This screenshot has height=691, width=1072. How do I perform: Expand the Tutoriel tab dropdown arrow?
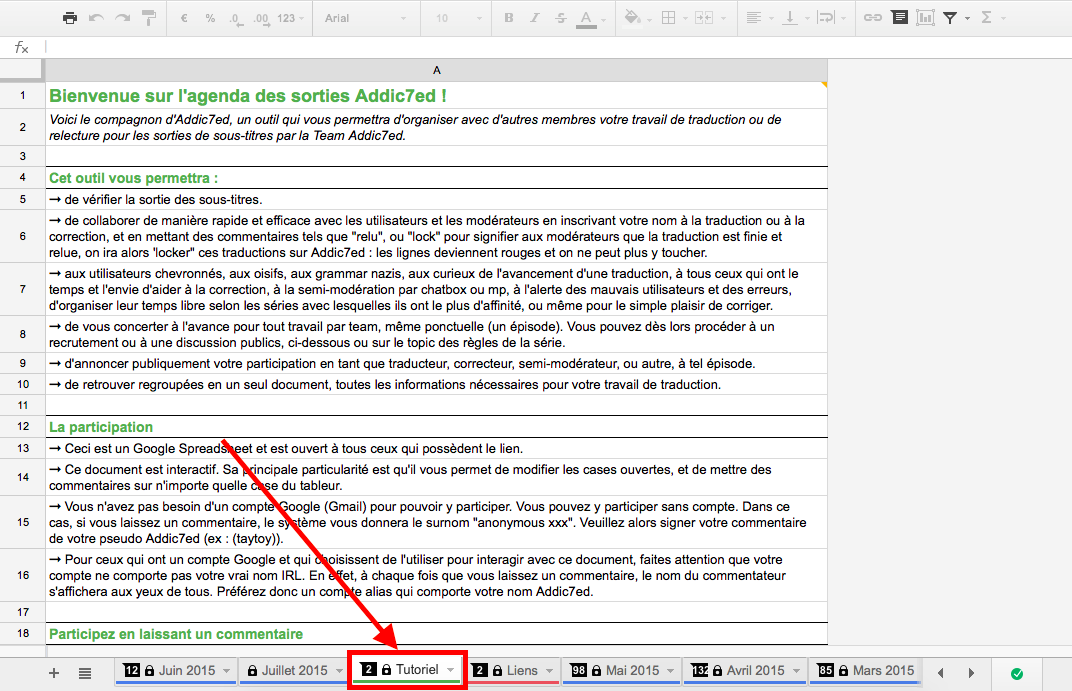pos(451,671)
